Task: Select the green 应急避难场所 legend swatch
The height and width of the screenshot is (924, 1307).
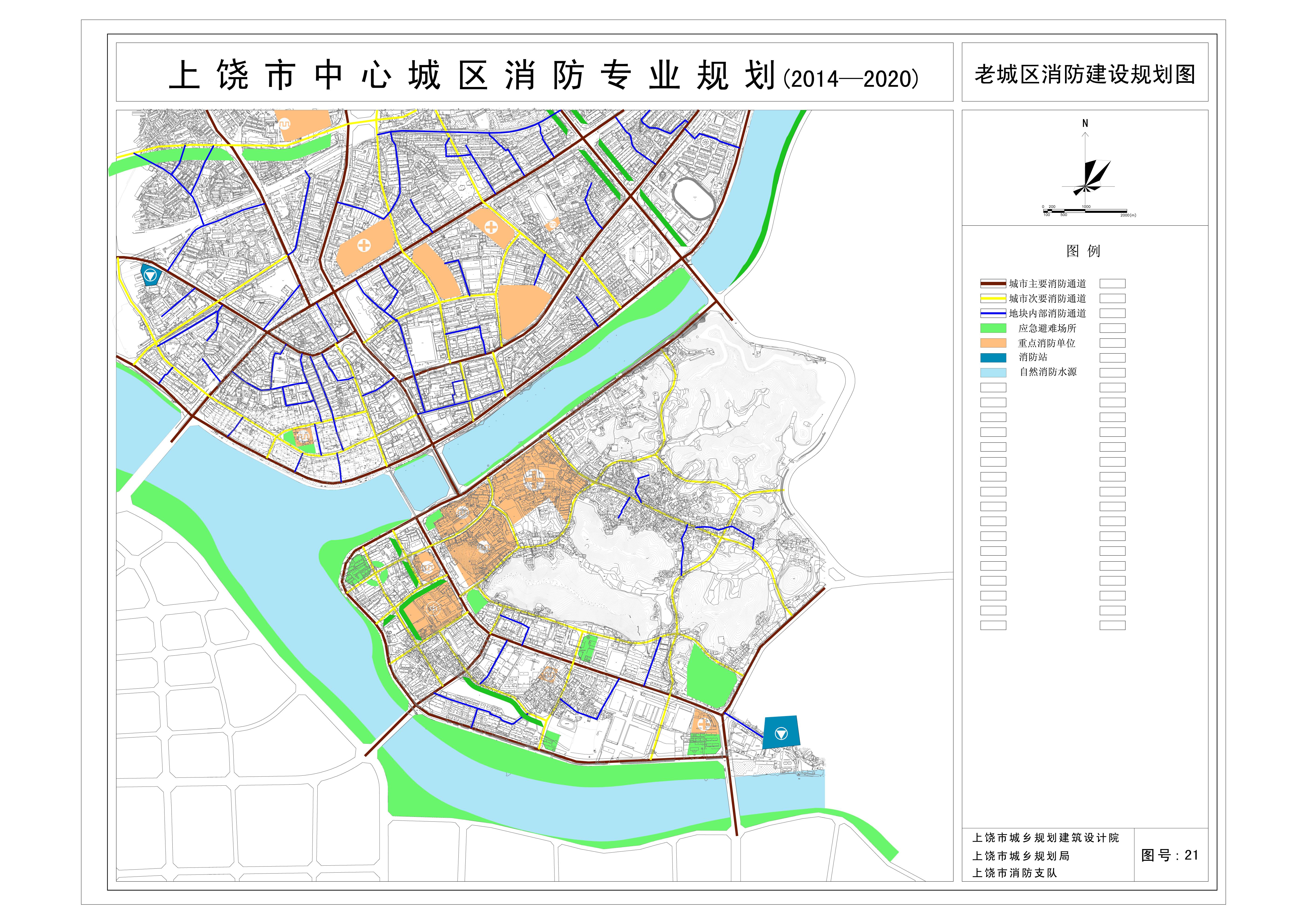Action: (x=993, y=328)
